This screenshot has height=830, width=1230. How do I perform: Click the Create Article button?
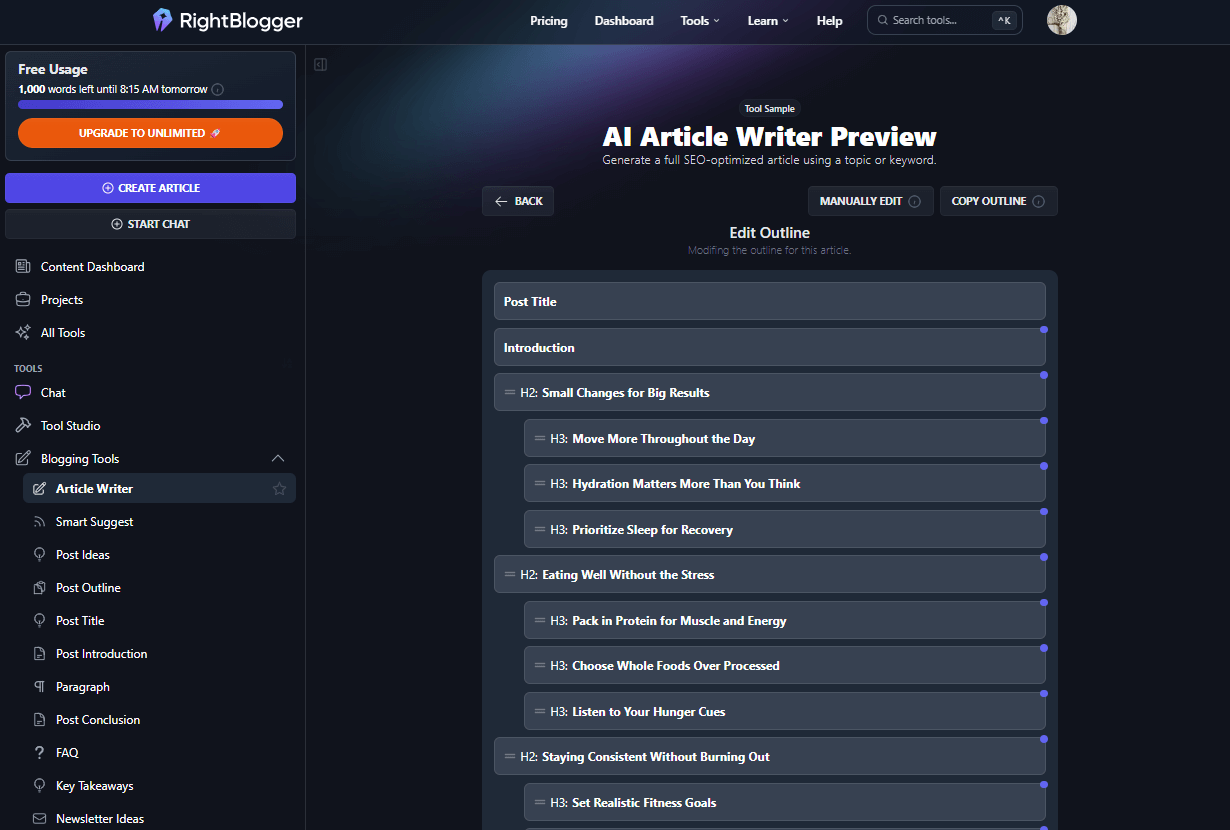tap(150, 188)
